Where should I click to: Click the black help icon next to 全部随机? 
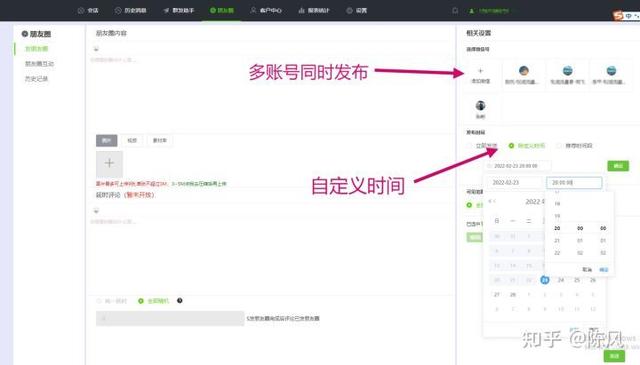pyautogui.click(x=180, y=300)
